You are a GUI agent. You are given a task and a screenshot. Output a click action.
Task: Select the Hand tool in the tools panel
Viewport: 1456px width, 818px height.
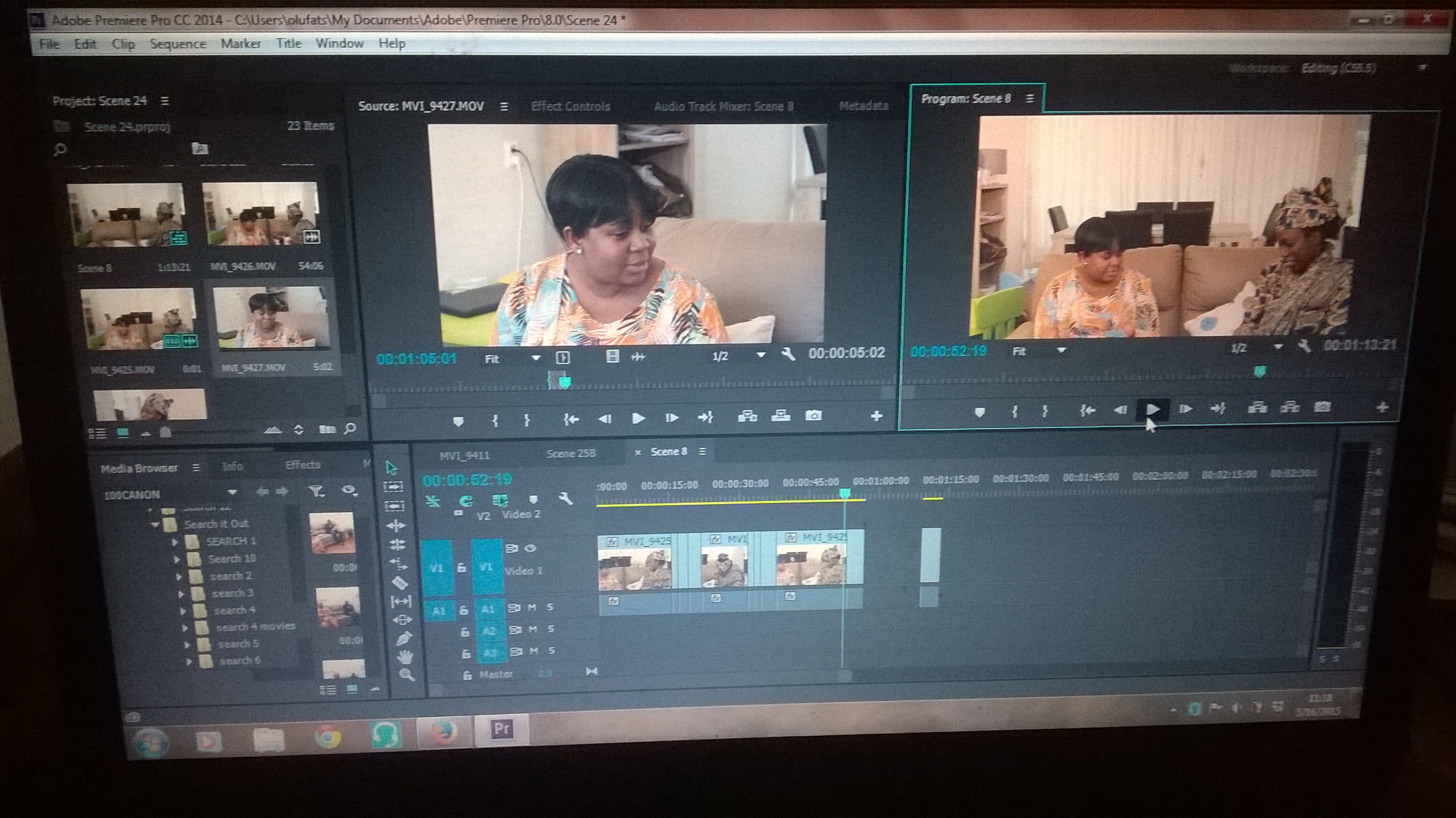pos(404,657)
